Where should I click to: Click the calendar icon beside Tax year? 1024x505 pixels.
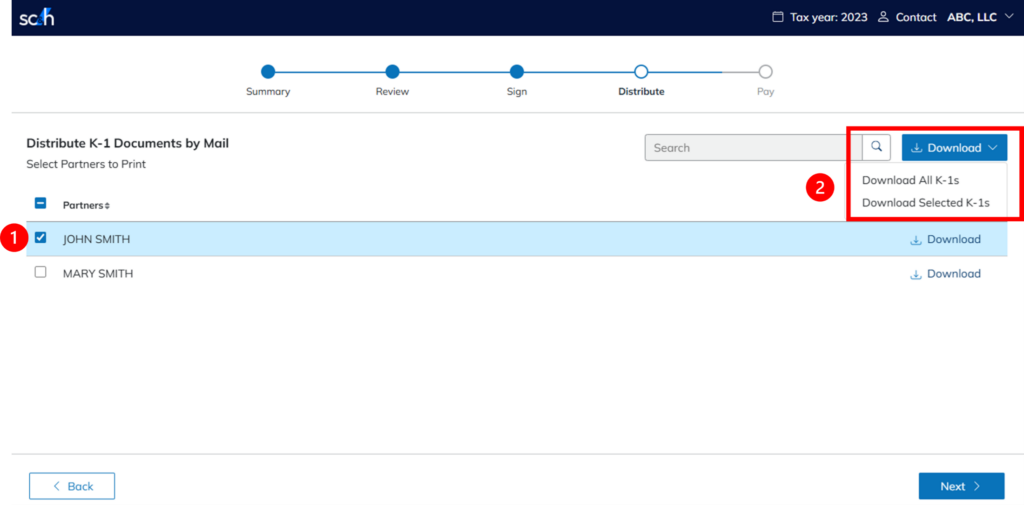[778, 17]
